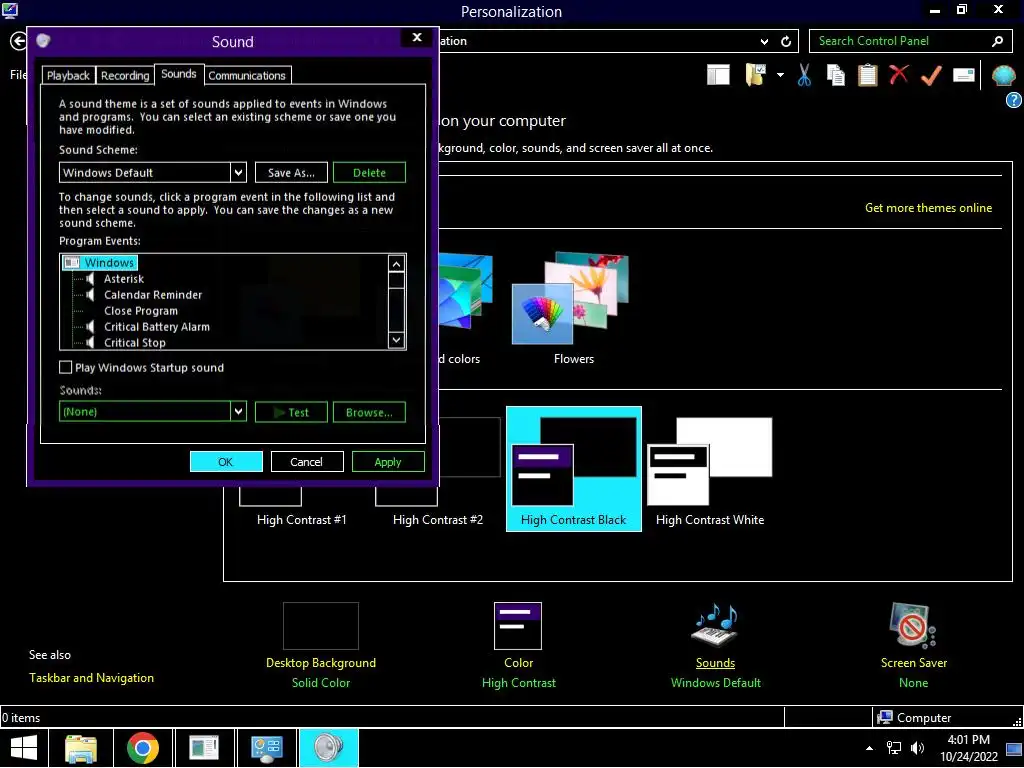The image size is (1024, 768).
Task: Open the Taskbar and Navigation link
Action: tap(91, 678)
